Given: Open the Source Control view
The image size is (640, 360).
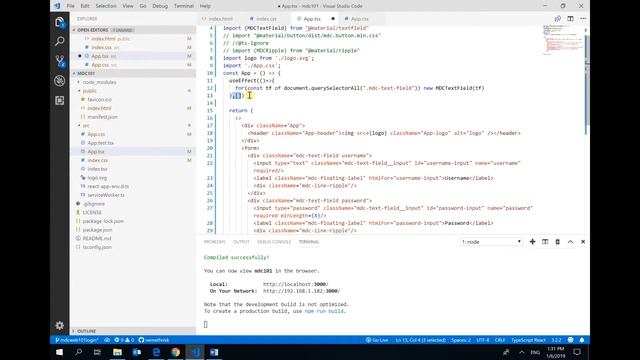Looking at the screenshot, I should tap(60, 61).
